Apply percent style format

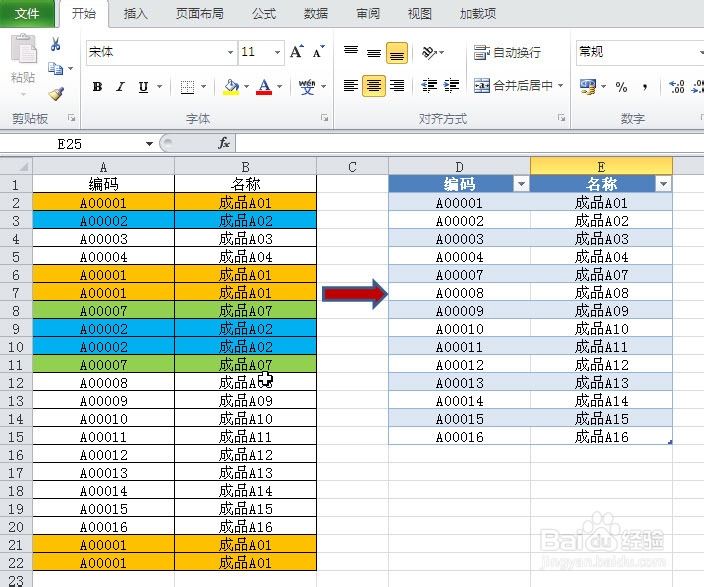621,86
